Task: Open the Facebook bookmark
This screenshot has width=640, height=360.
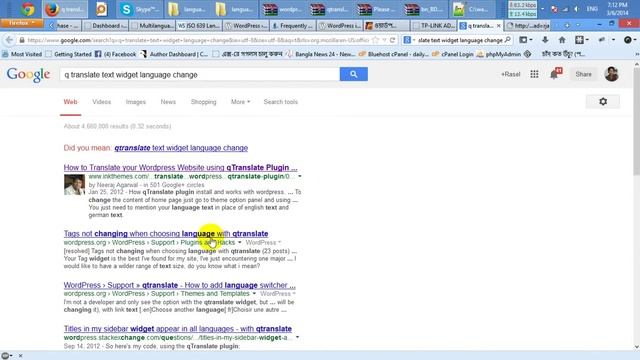Action: [x=116, y=54]
